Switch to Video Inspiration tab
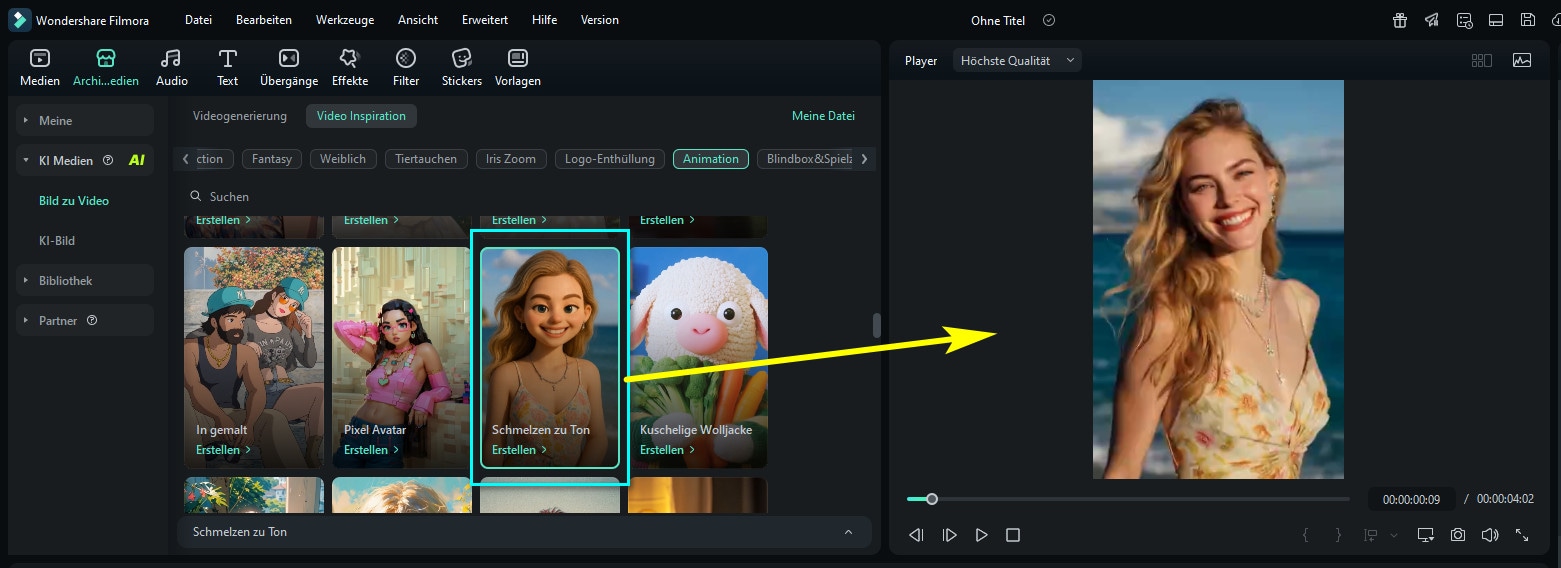The height and width of the screenshot is (568, 1561). pos(361,116)
